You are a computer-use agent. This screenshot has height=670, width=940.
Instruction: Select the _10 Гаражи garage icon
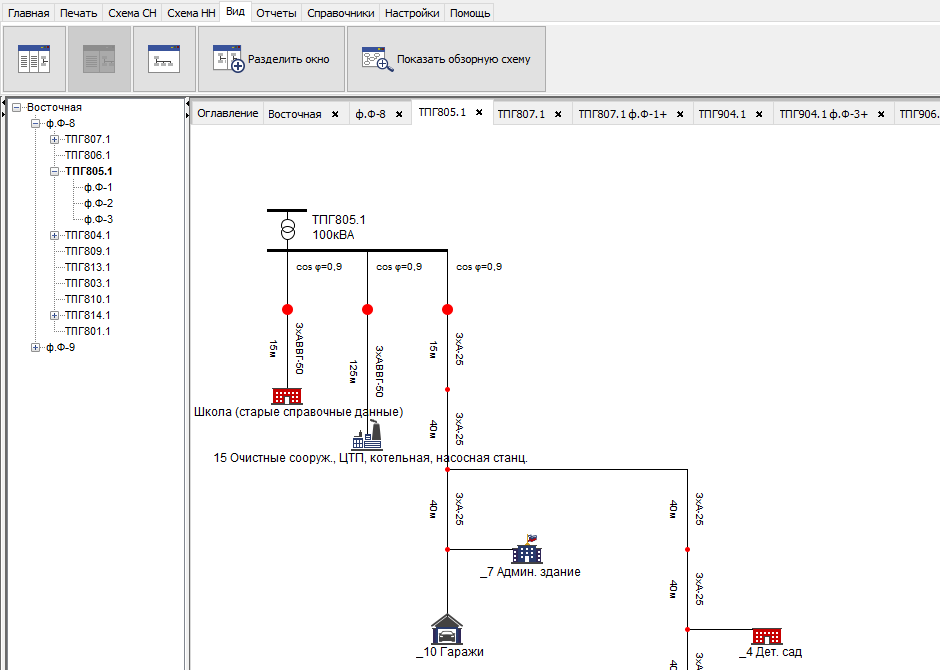[x=447, y=629]
